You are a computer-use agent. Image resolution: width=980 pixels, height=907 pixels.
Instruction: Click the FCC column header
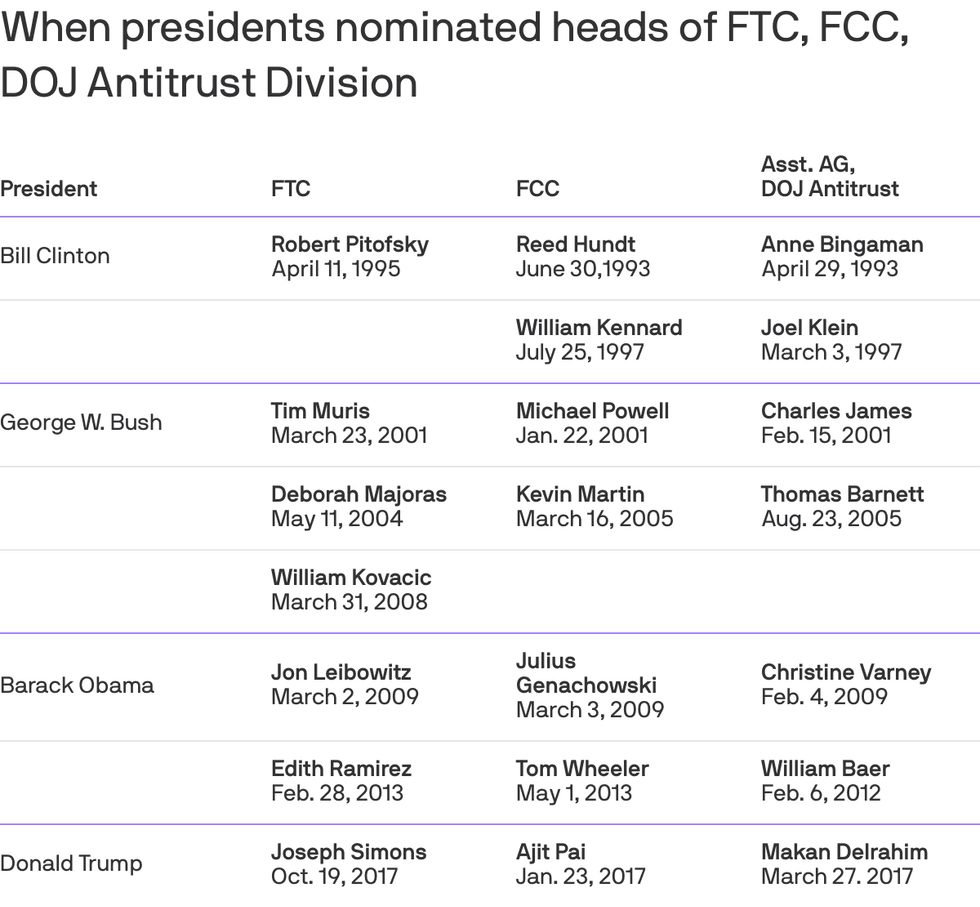click(x=537, y=189)
